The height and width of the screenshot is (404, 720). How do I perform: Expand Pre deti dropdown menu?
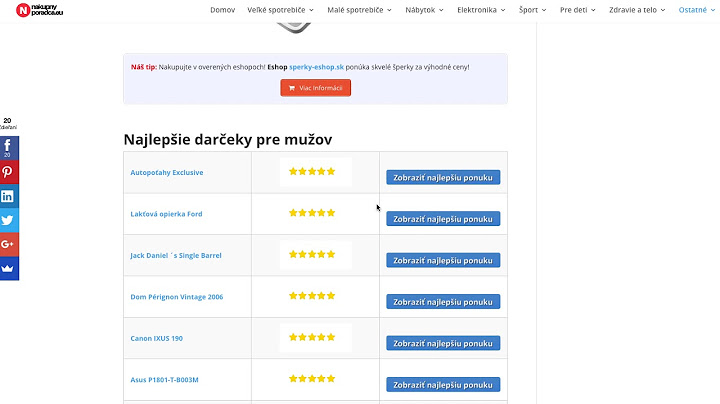point(577,10)
